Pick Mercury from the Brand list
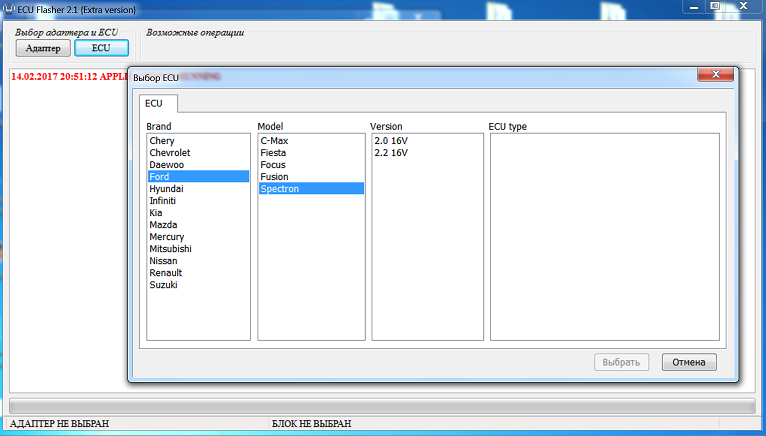 click(x=198, y=237)
